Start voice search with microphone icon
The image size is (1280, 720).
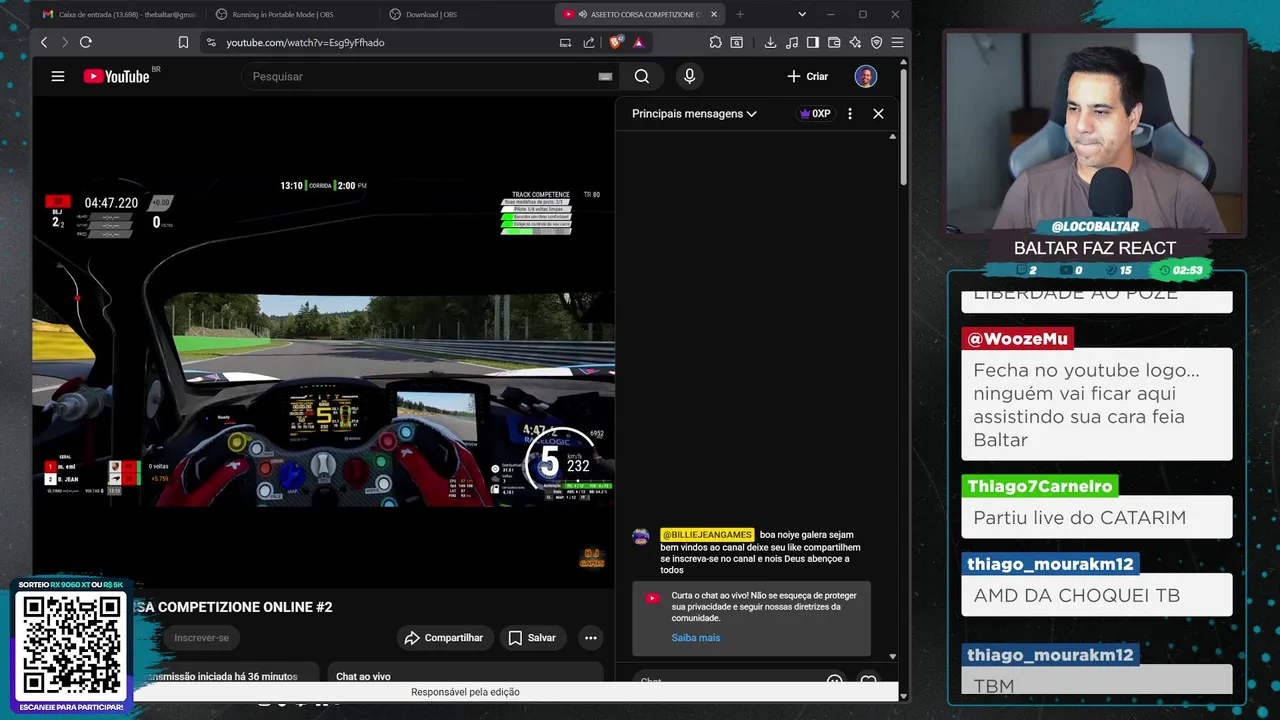pyautogui.click(x=689, y=76)
